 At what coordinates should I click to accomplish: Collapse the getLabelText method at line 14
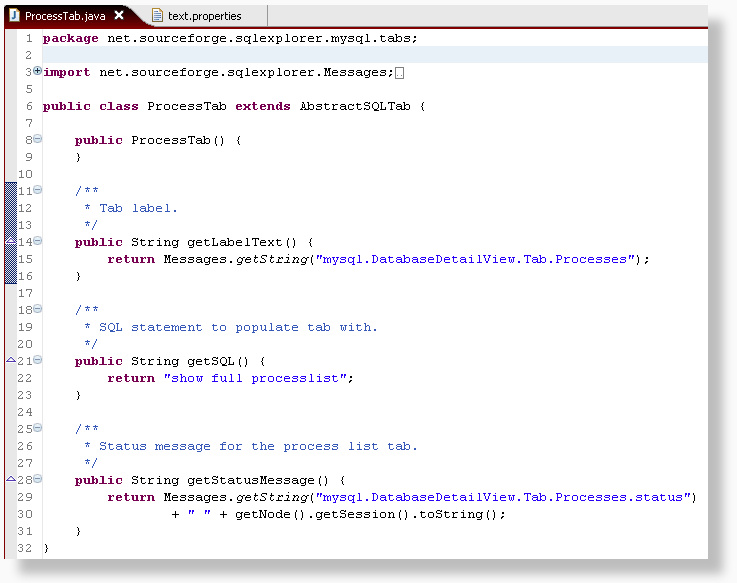(38, 241)
